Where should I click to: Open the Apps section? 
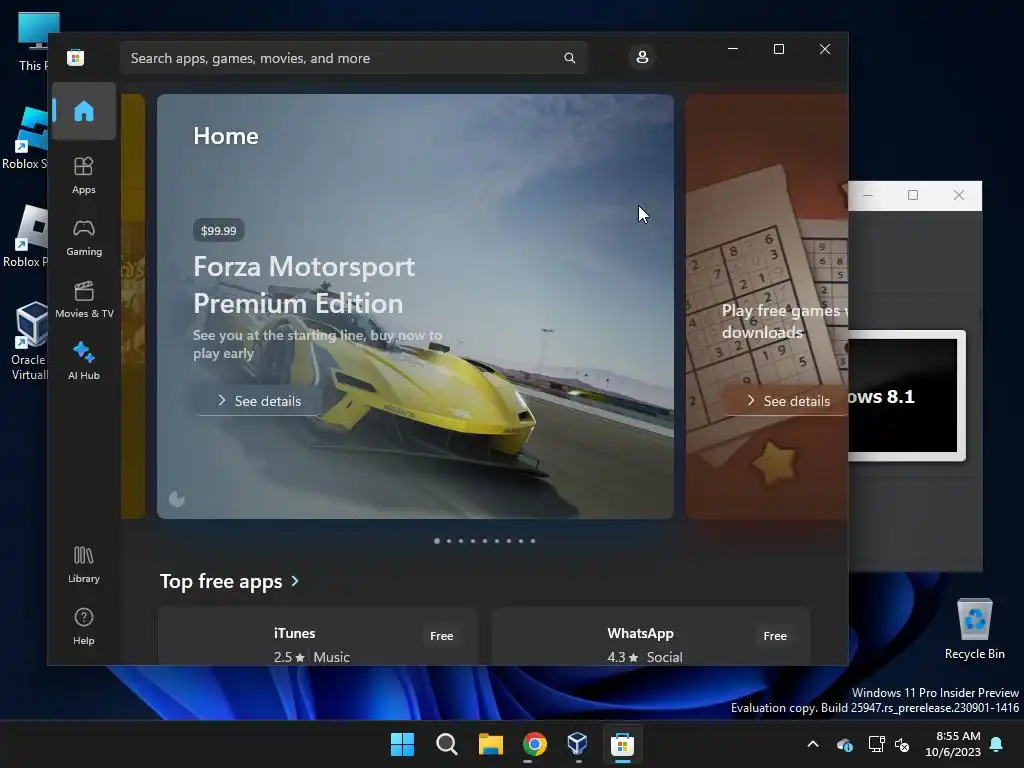pos(84,176)
